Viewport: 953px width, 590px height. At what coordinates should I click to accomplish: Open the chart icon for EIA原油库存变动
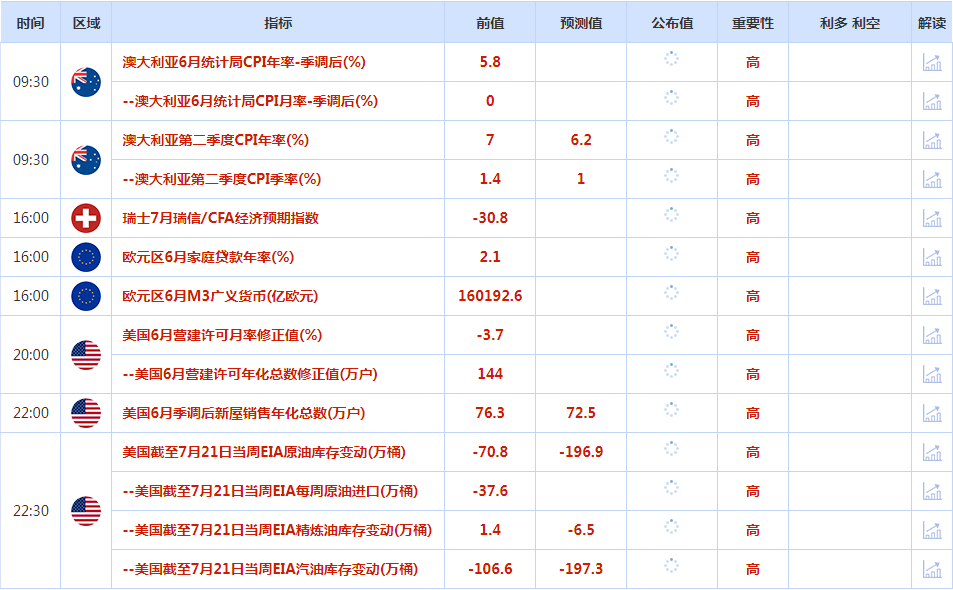pos(933,452)
